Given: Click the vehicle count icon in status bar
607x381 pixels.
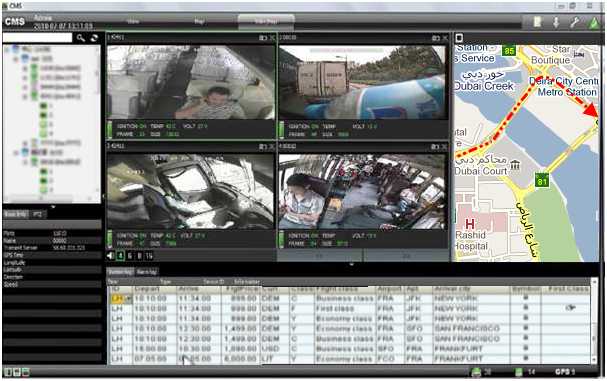Looking at the screenshot, I should pos(477,372).
